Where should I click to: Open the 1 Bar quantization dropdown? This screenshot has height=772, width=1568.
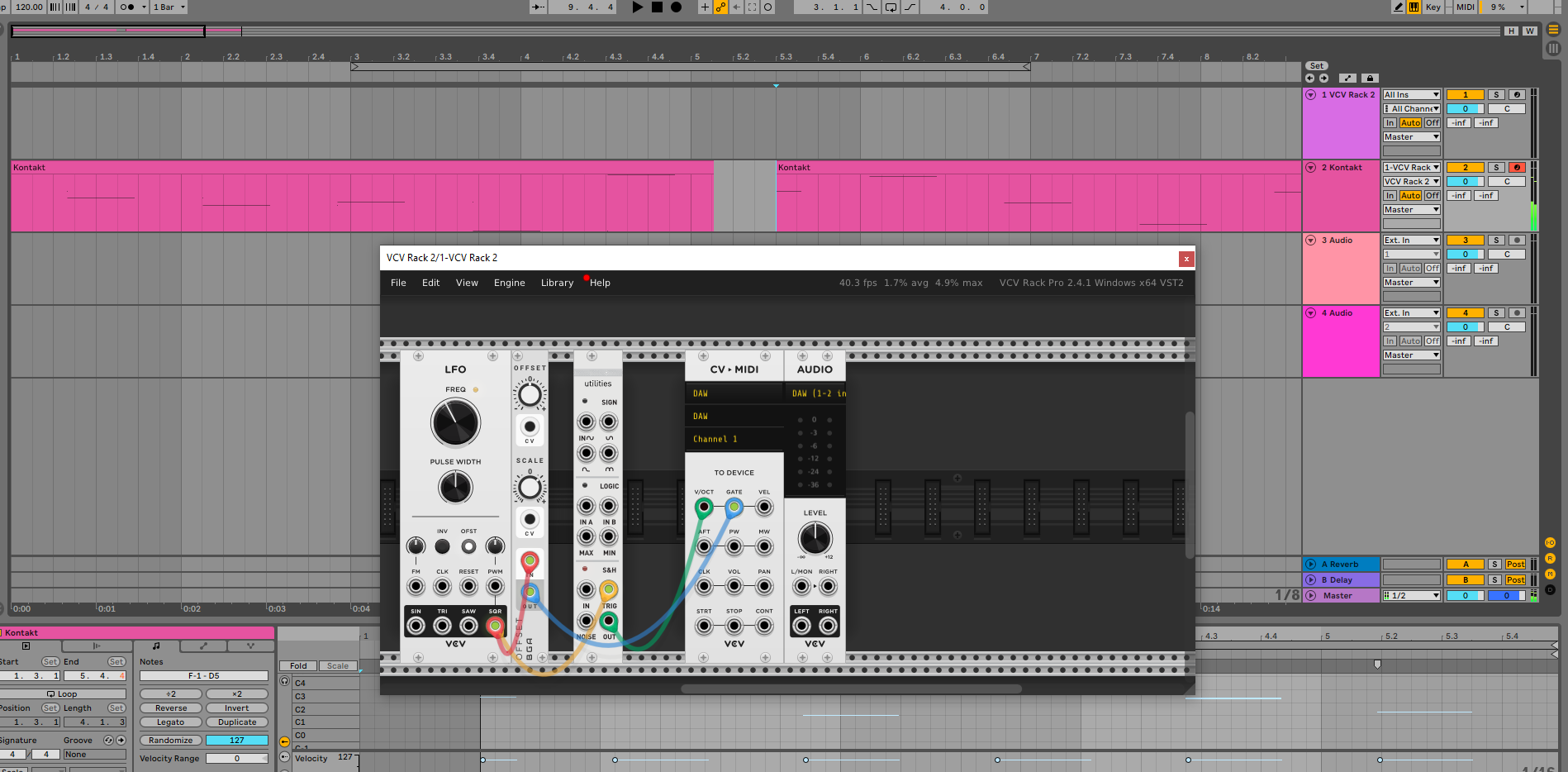(x=169, y=7)
